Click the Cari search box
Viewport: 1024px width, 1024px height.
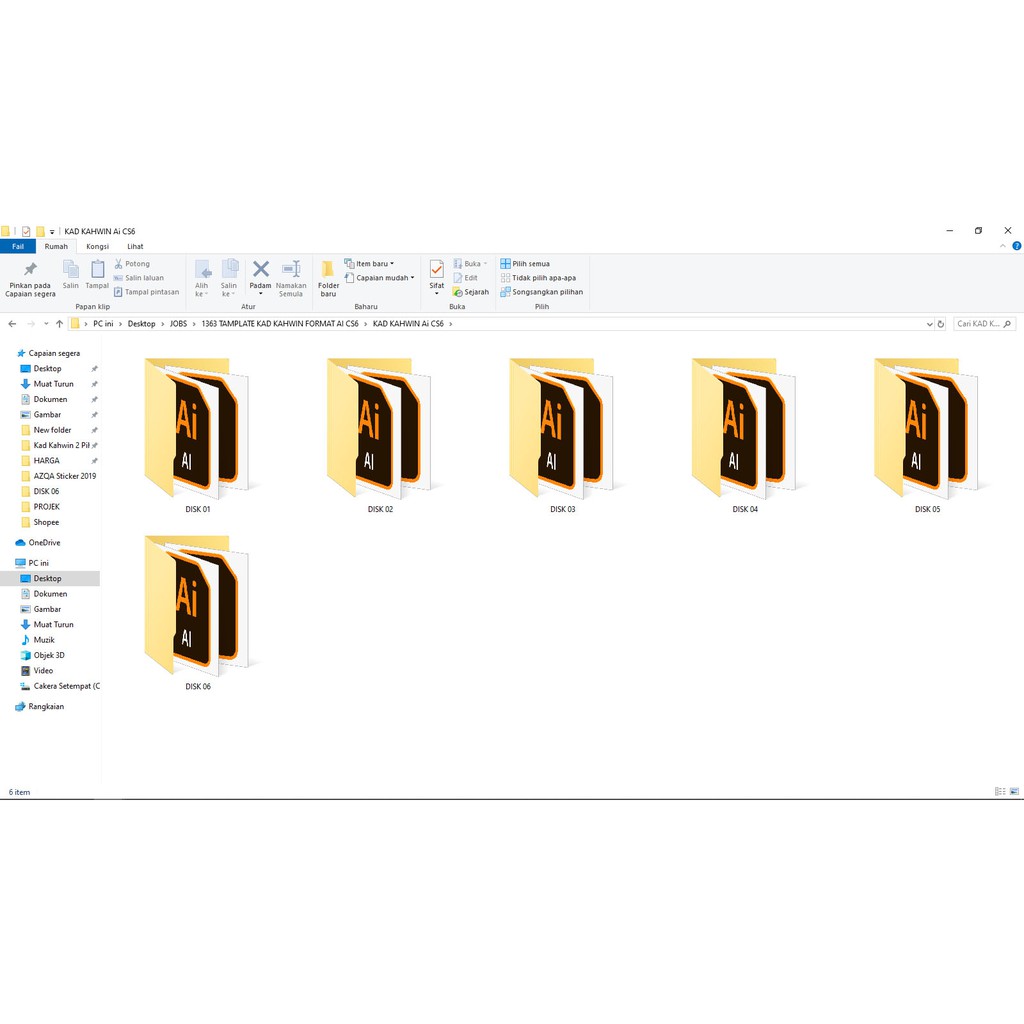pos(980,324)
